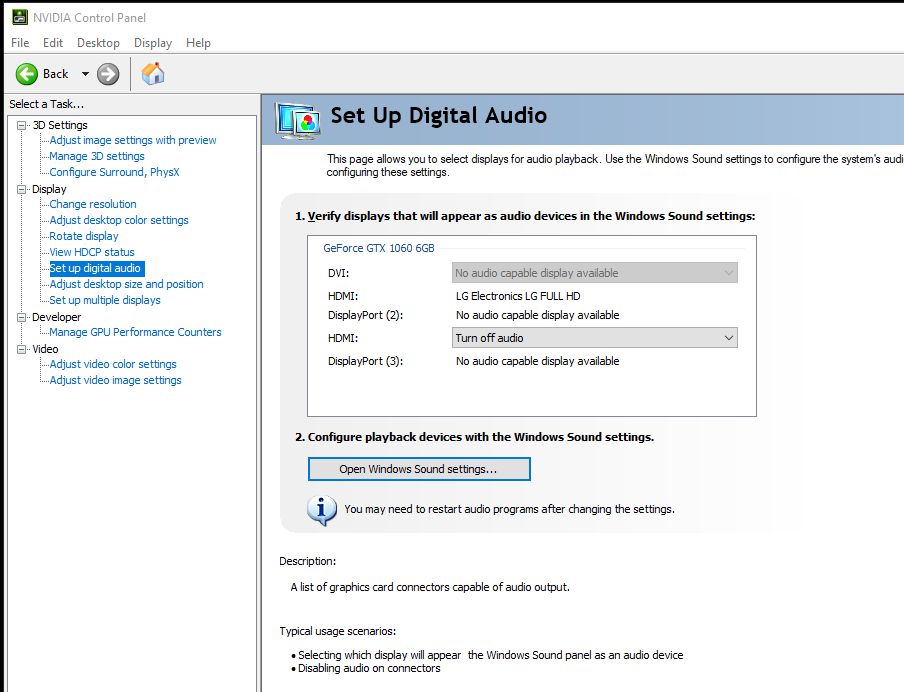Viewport: 904px width, 692px height.
Task: Open Adjust image settings with preview
Action: tap(133, 140)
